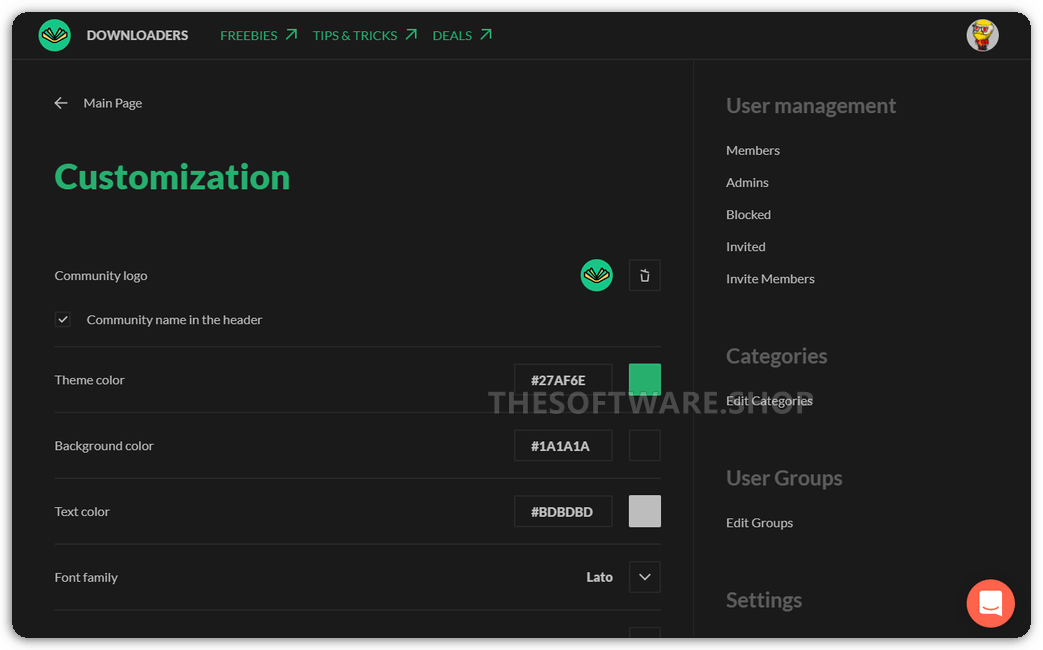Viewport: 1043px width, 650px height.
Task: Open the user profile avatar
Action: [982, 35]
